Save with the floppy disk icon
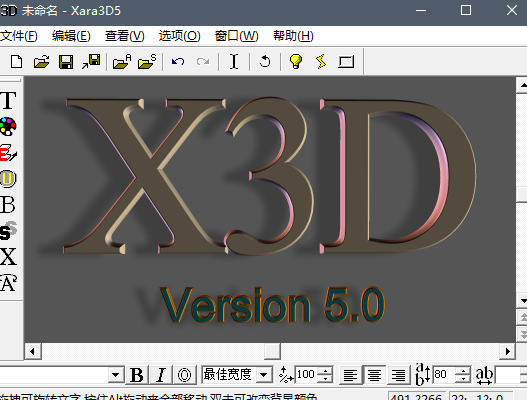 (66, 62)
